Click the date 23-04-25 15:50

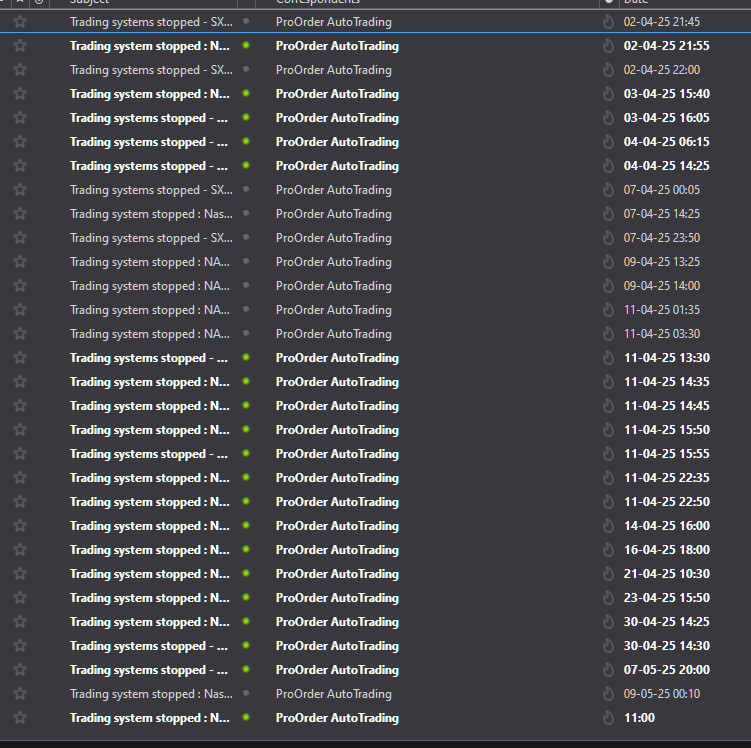point(667,598)
